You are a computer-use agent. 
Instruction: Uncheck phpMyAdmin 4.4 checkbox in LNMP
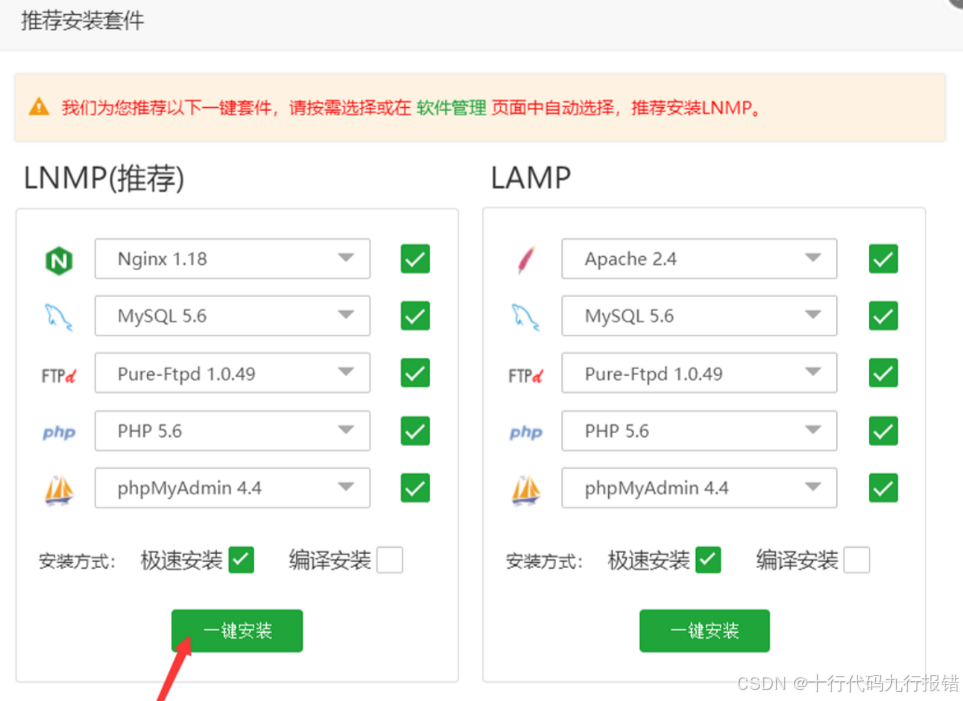[x=415, y=488]
